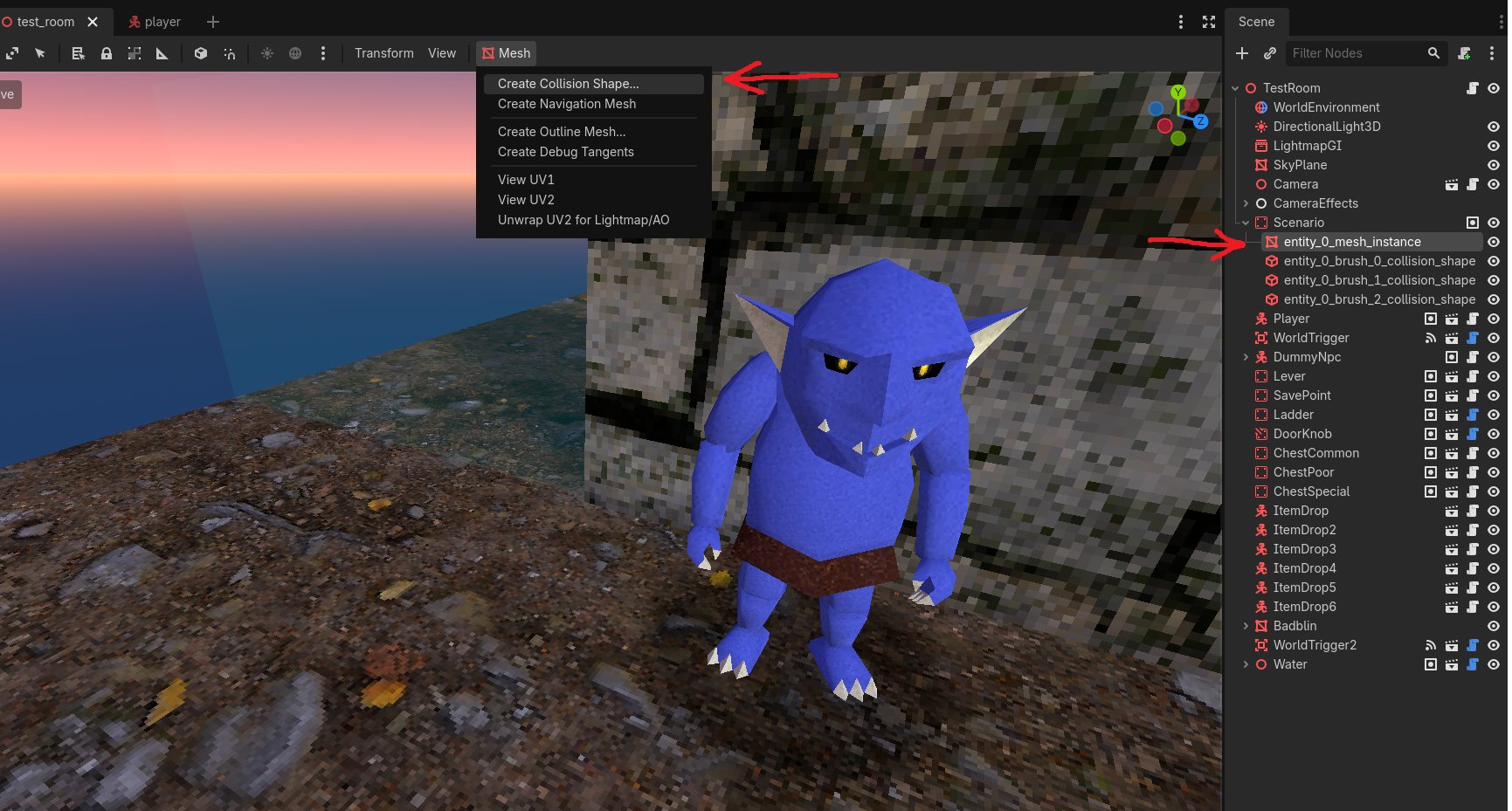Open the Scene dock extra options menu
Screen dimensions: 1512x811
[x=1492, y=53]
